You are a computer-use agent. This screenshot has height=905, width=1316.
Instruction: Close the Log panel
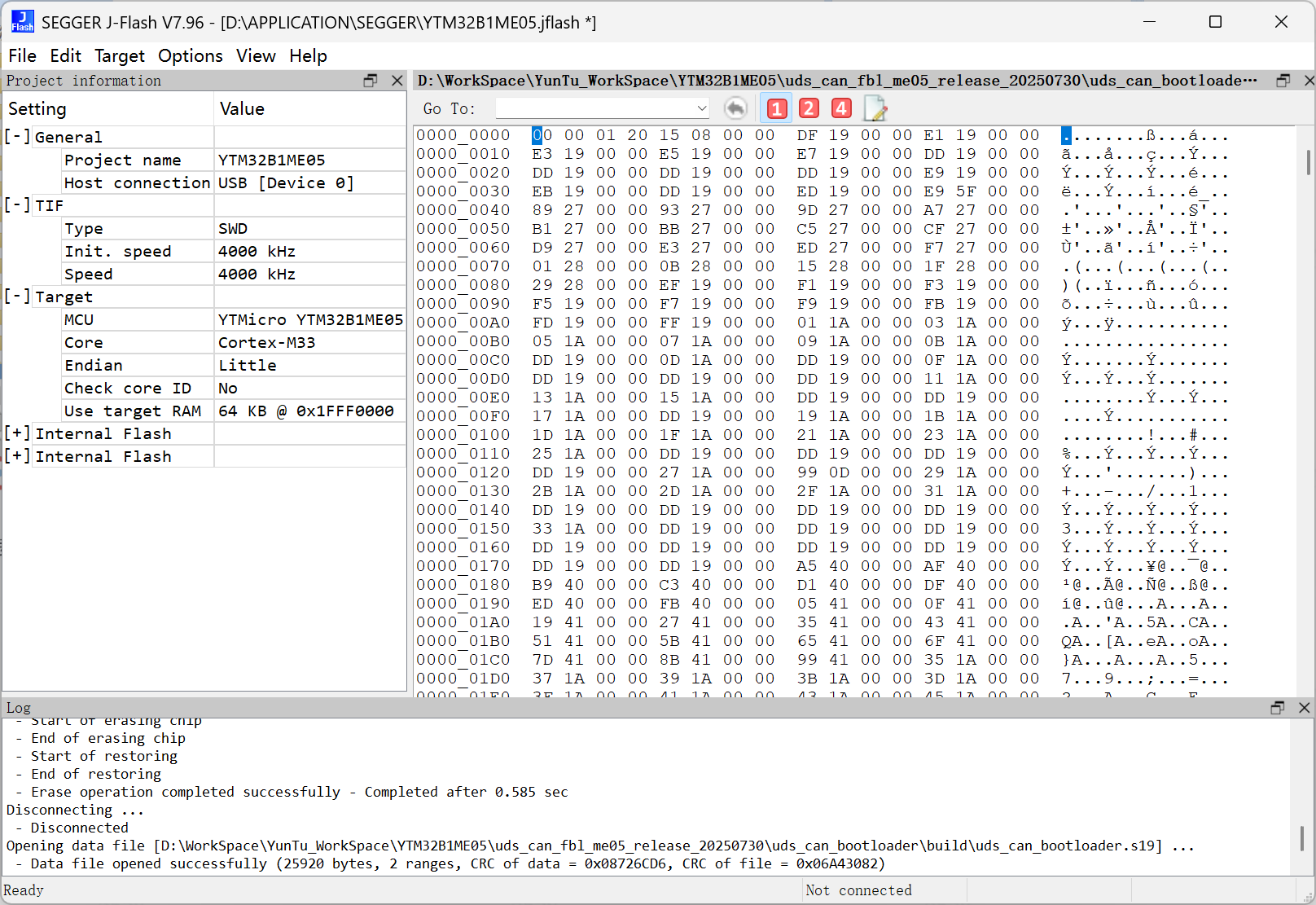pyautogui.click(x=1304, y=708)
